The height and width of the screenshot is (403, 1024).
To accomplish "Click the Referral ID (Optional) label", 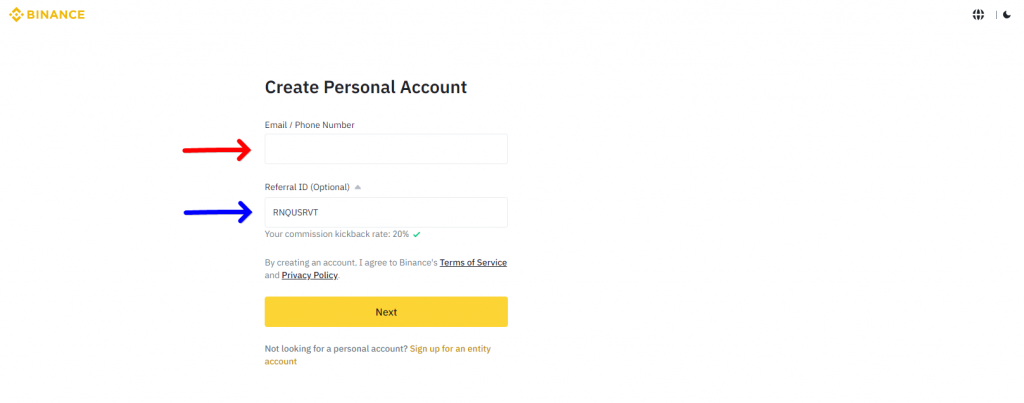I will 306,187.
